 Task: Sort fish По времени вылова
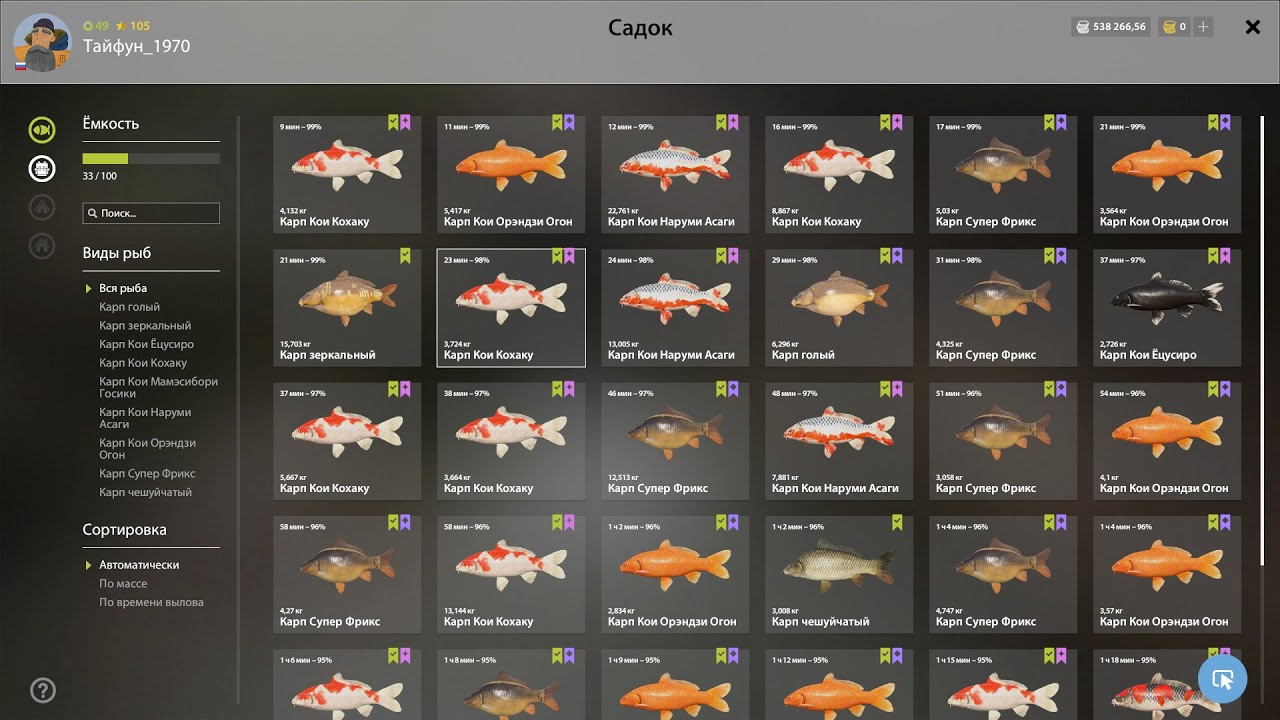point(151,602)
